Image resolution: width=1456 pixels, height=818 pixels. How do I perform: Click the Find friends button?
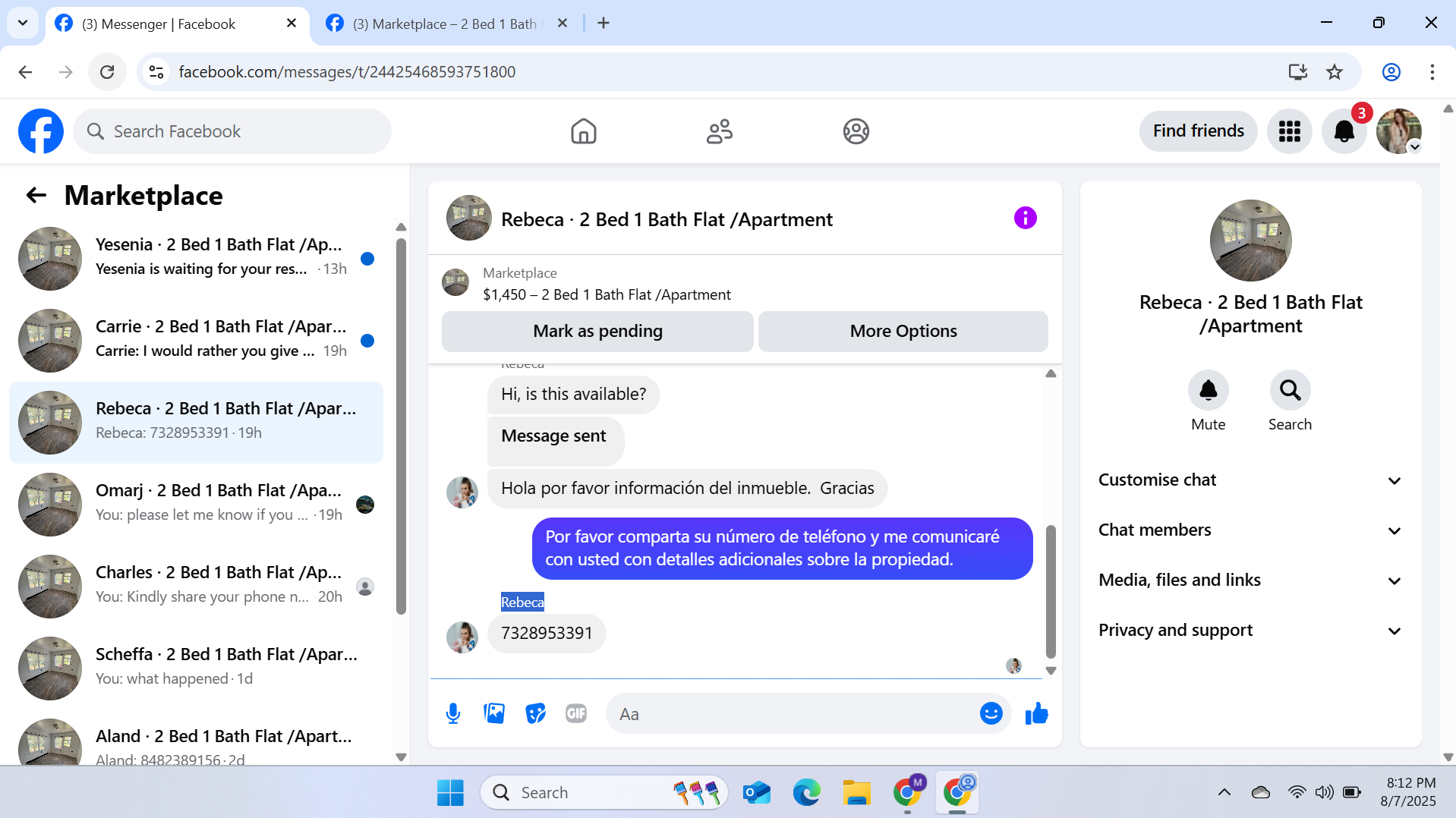[1198, 131]
